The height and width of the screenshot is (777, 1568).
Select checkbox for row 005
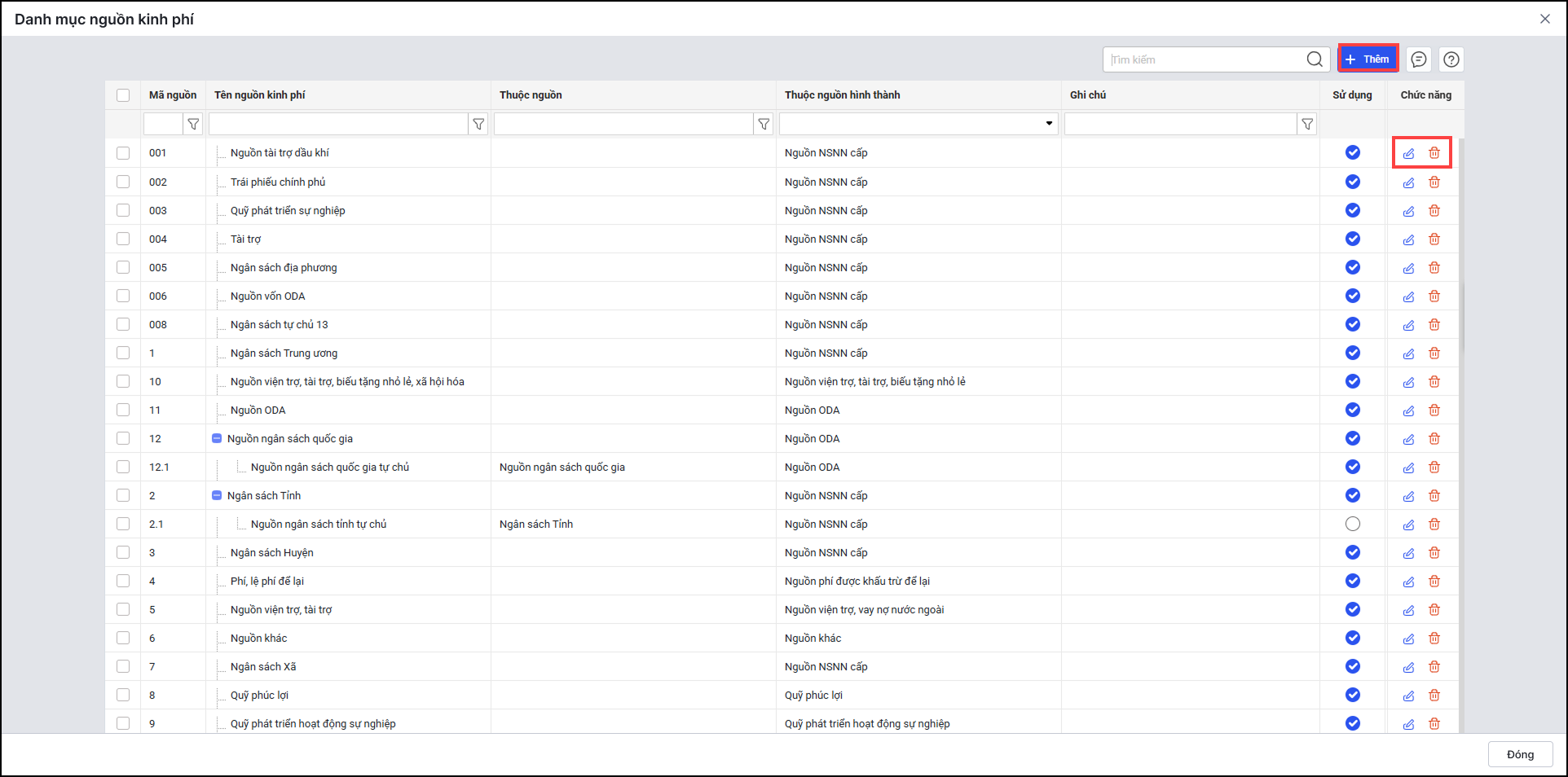coord(123,267)
